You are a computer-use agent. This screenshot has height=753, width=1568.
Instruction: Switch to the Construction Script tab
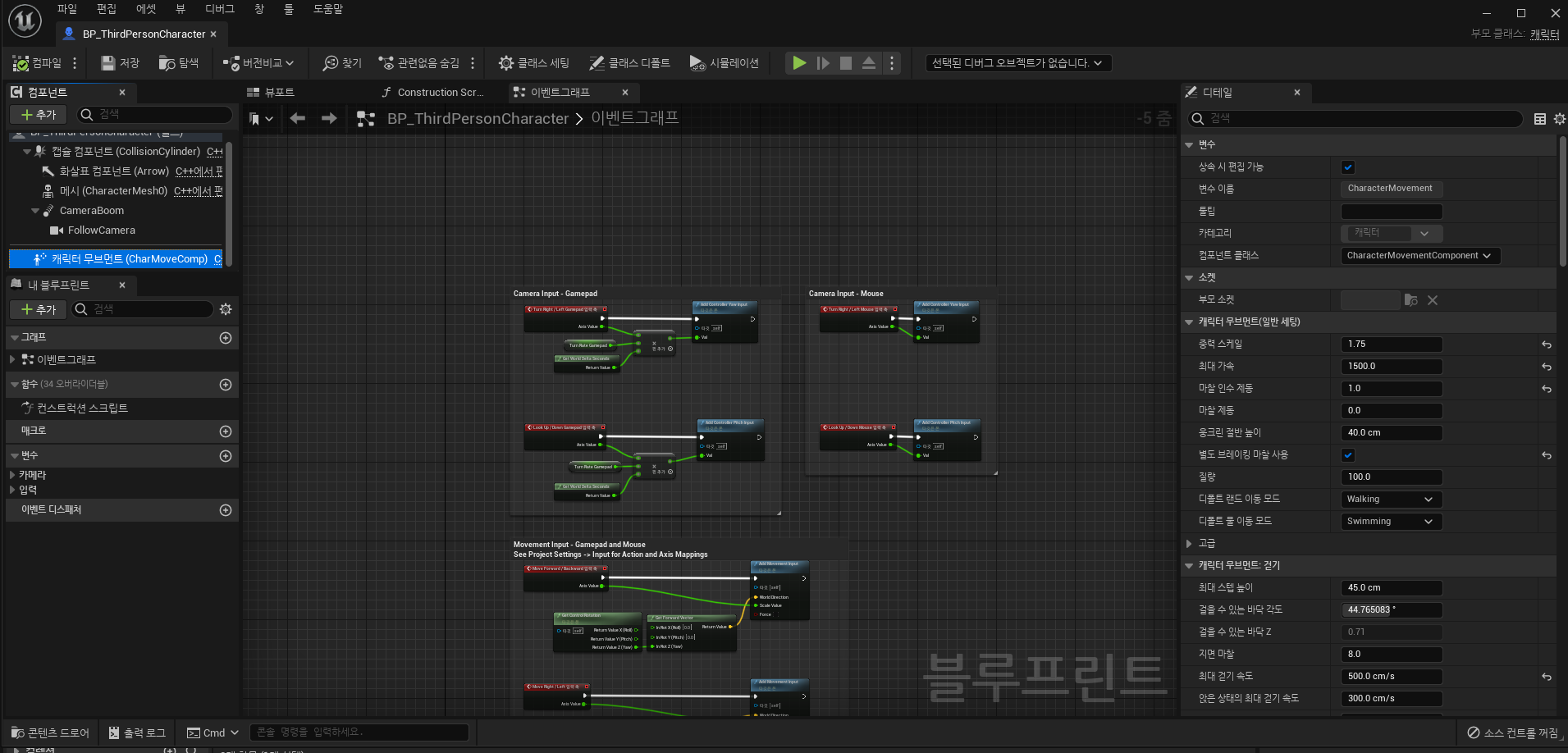tap(433, 93)
